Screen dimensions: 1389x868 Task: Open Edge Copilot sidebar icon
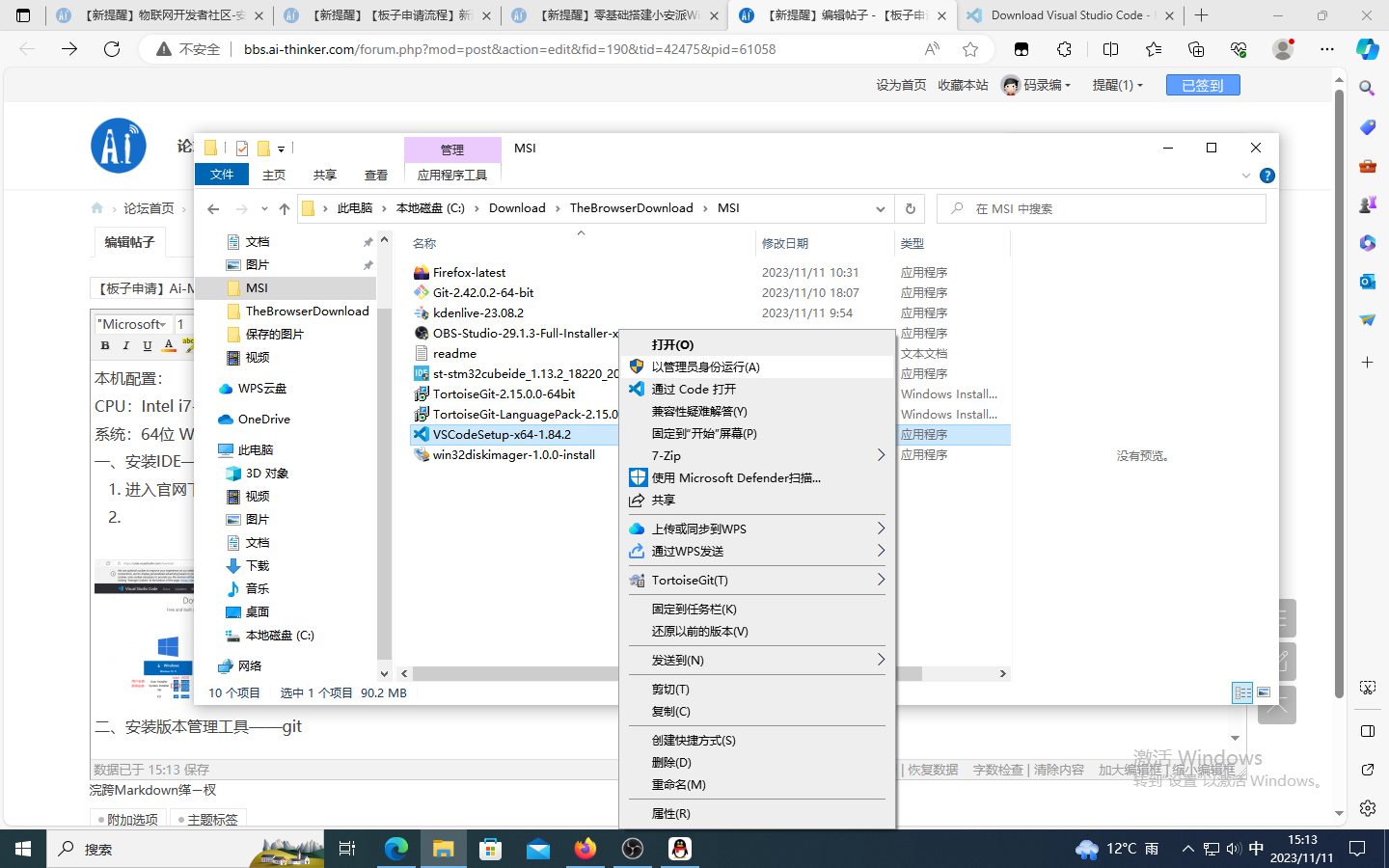click(x=1368, y=49)
